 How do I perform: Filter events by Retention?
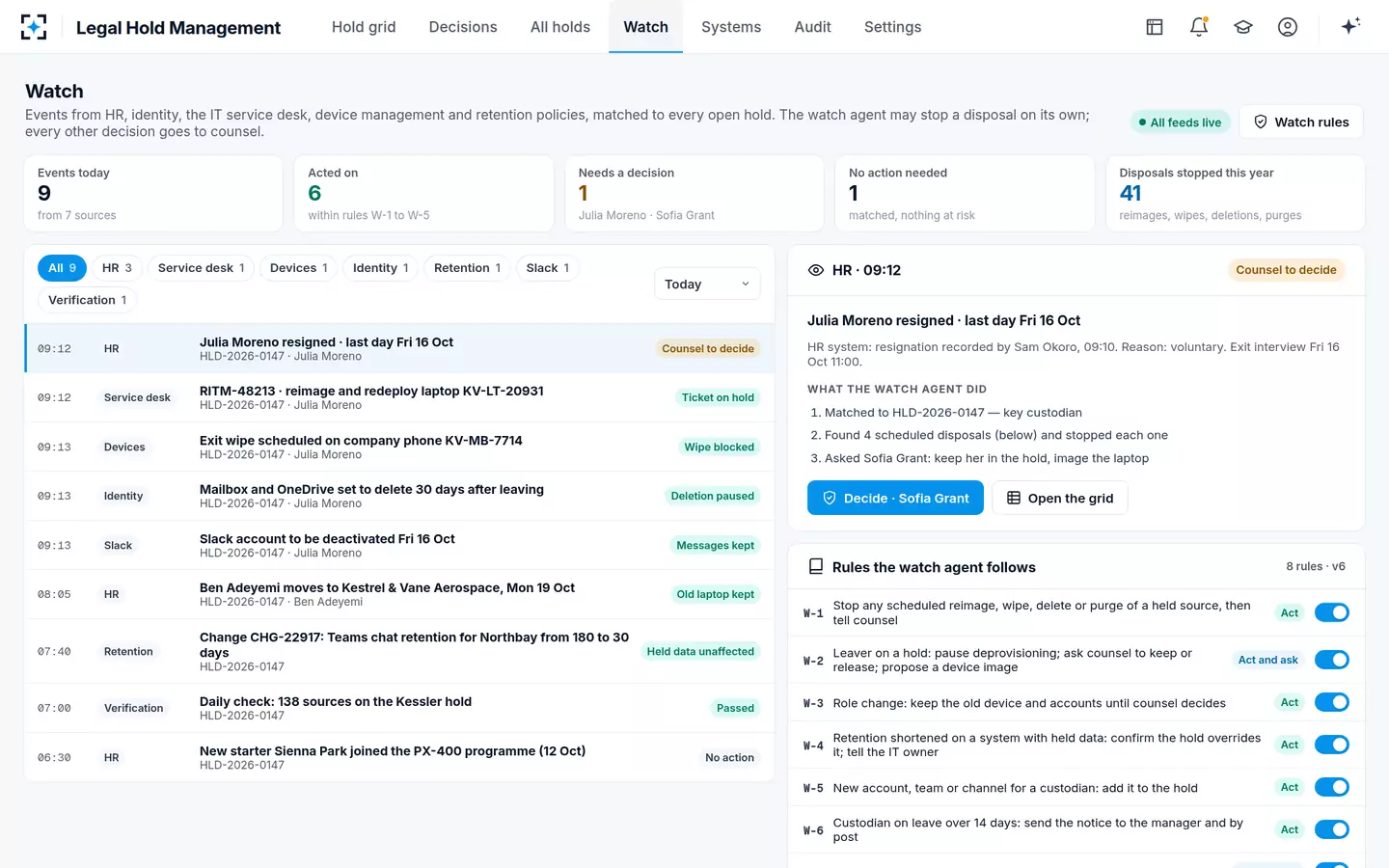tap(467, 268)
